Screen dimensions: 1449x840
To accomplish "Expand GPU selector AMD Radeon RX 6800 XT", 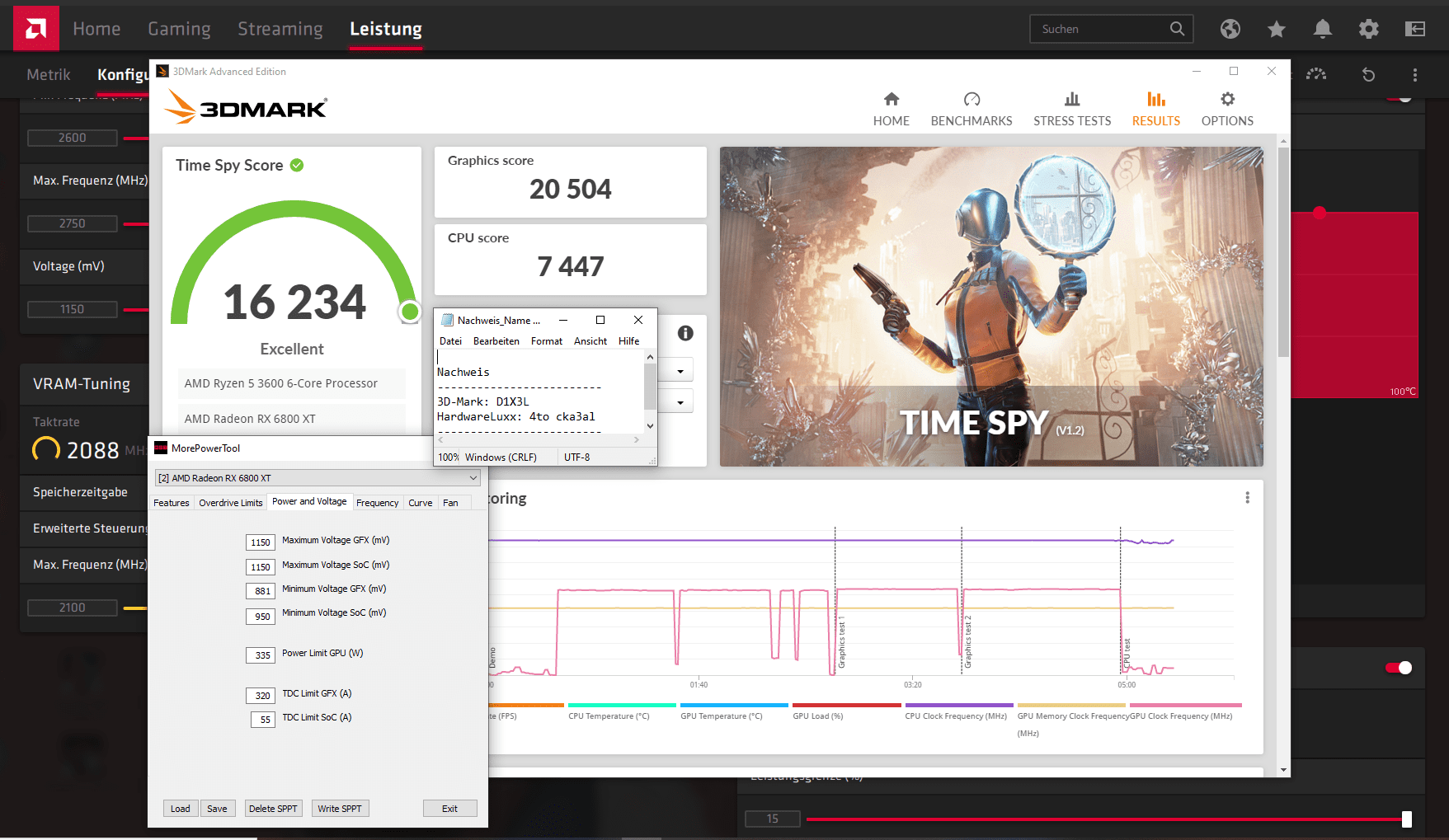I will [318, 478].
